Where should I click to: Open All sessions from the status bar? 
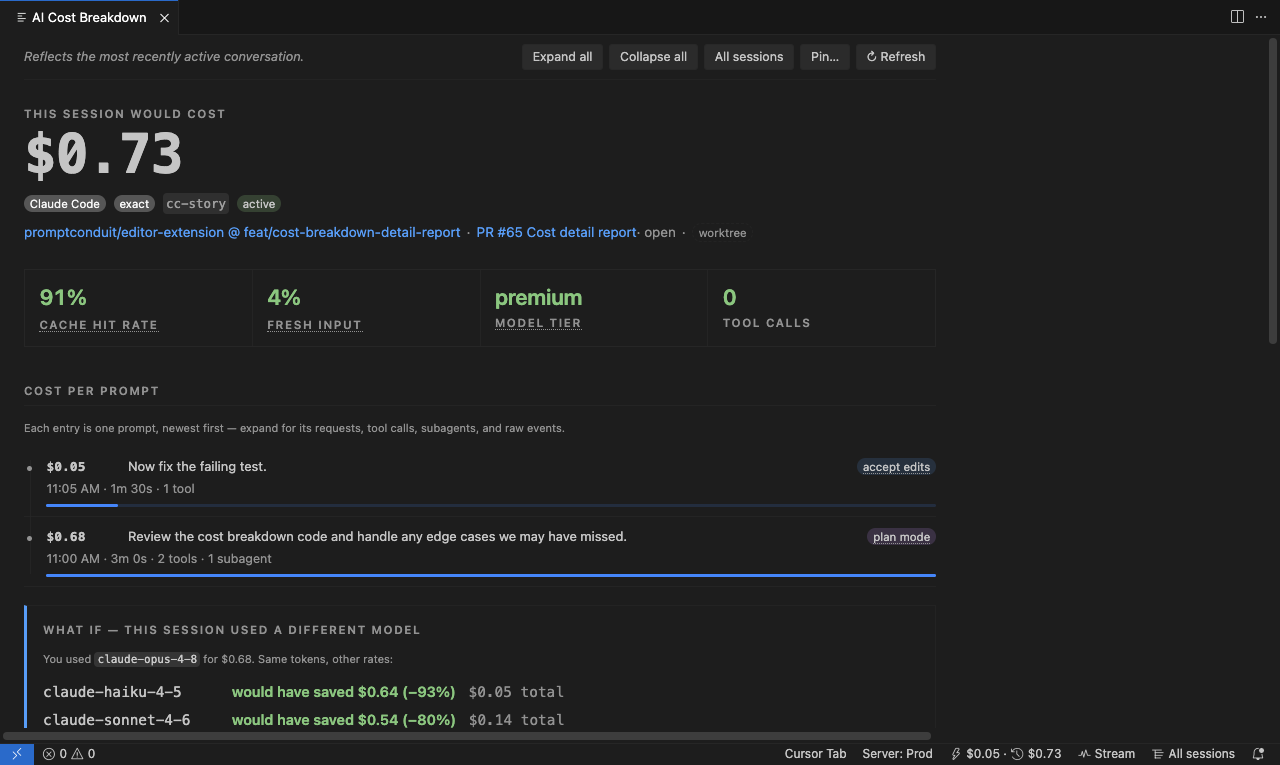pyautogui.click(x=1194, y=754)
